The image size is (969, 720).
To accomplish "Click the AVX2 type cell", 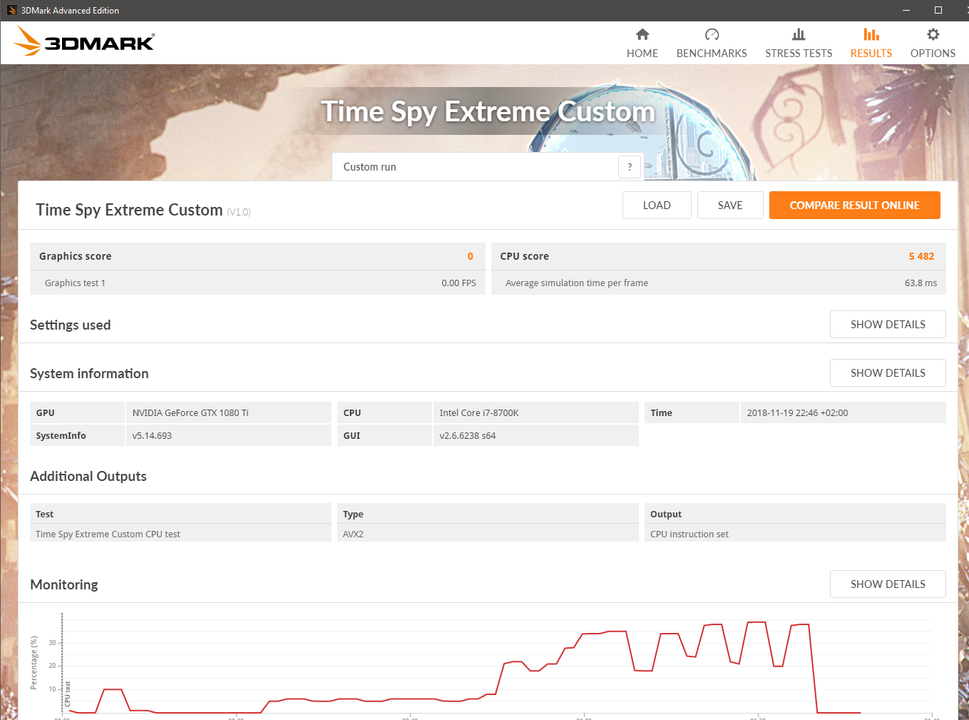I will 488,534.
